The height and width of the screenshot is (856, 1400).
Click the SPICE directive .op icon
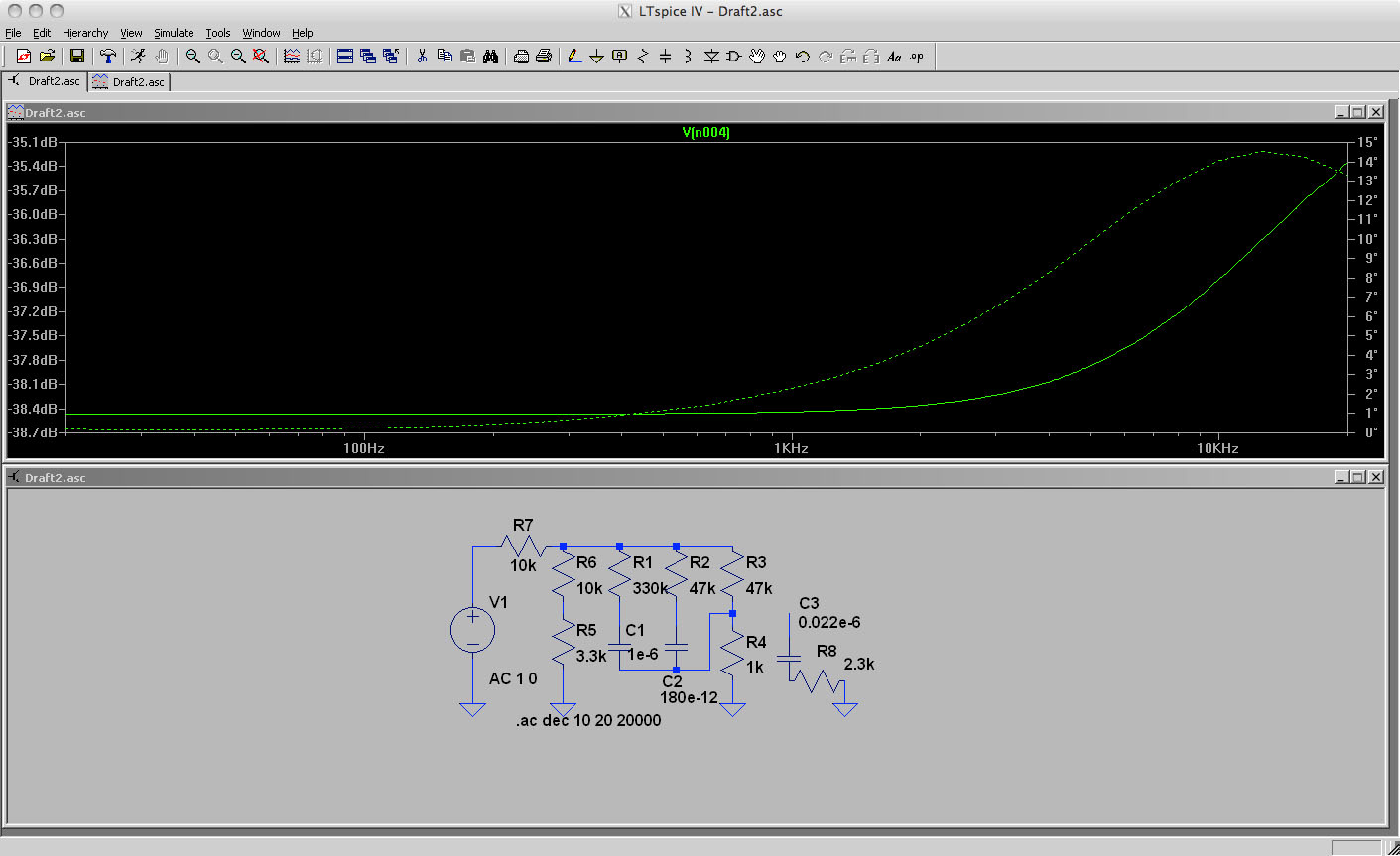(x=917, y=57)
